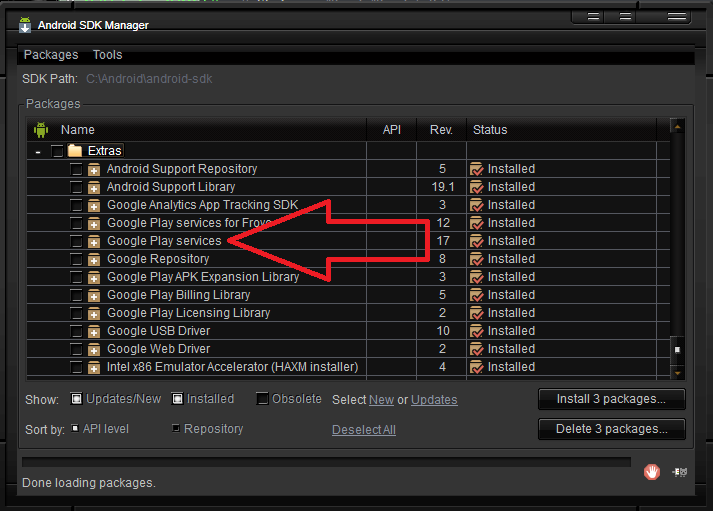
Task: Click package icon beside Google Play Licensing Library
Action: pos(94,313)
